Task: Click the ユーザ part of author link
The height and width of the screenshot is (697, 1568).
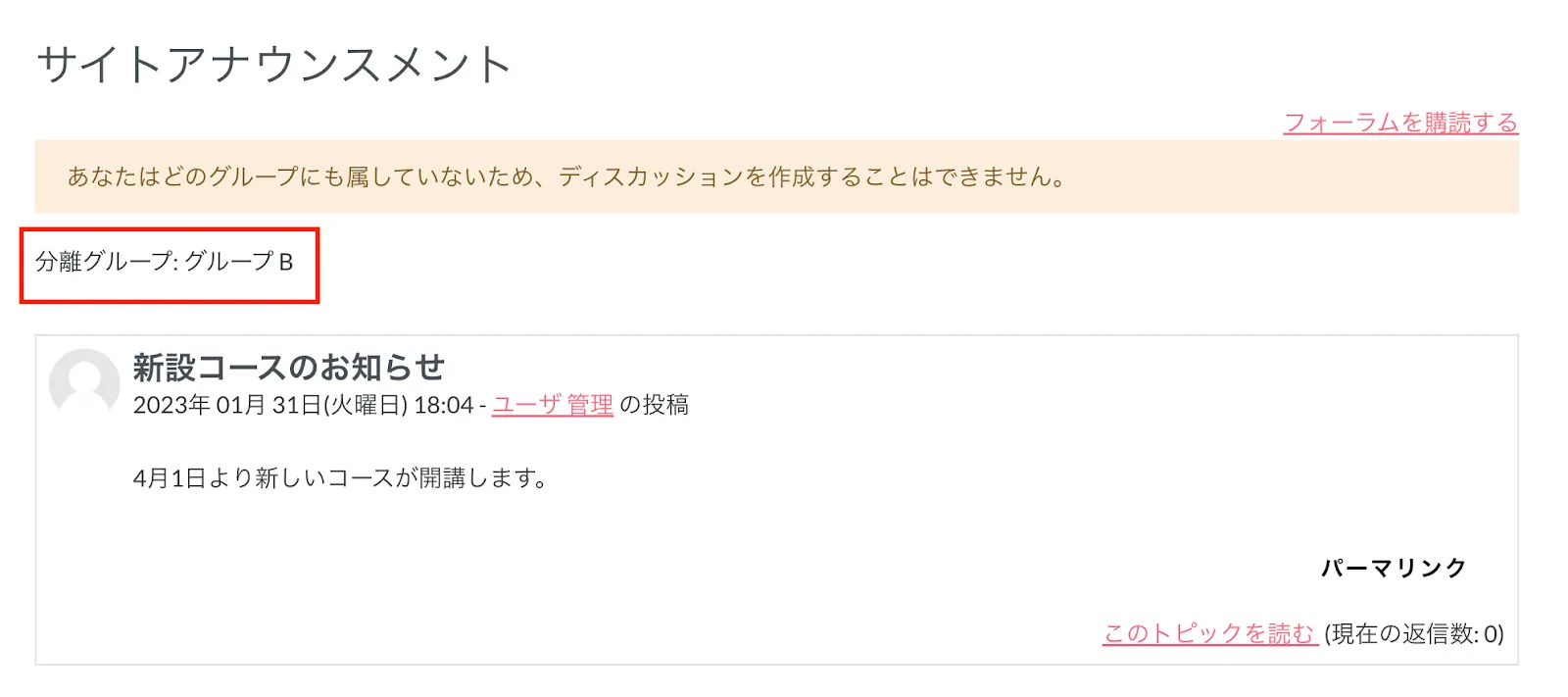Action: coord(526,405)
